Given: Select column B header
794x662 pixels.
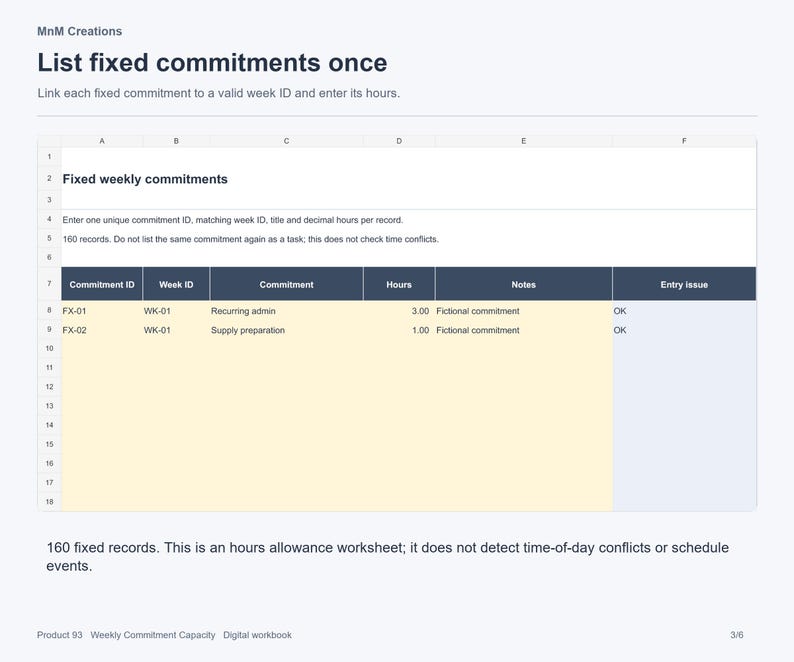Looking at the screenshot, I should (176, 141).
